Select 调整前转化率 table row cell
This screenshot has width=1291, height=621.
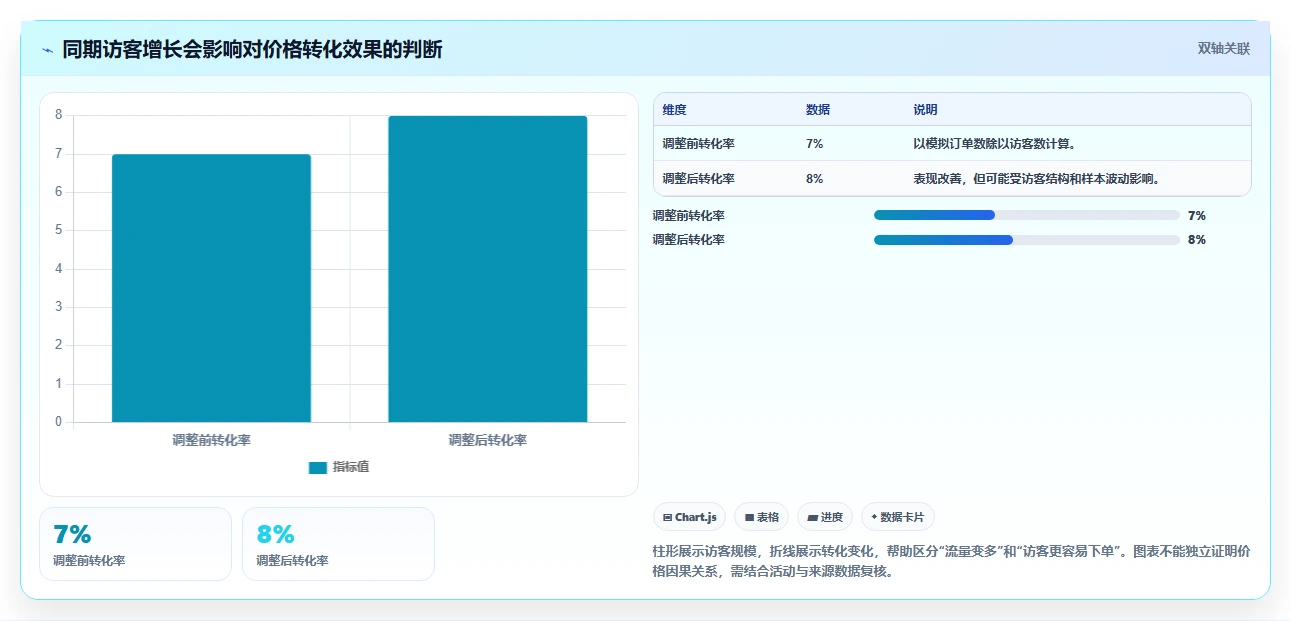pyautogui.click(x=698, y=144)
